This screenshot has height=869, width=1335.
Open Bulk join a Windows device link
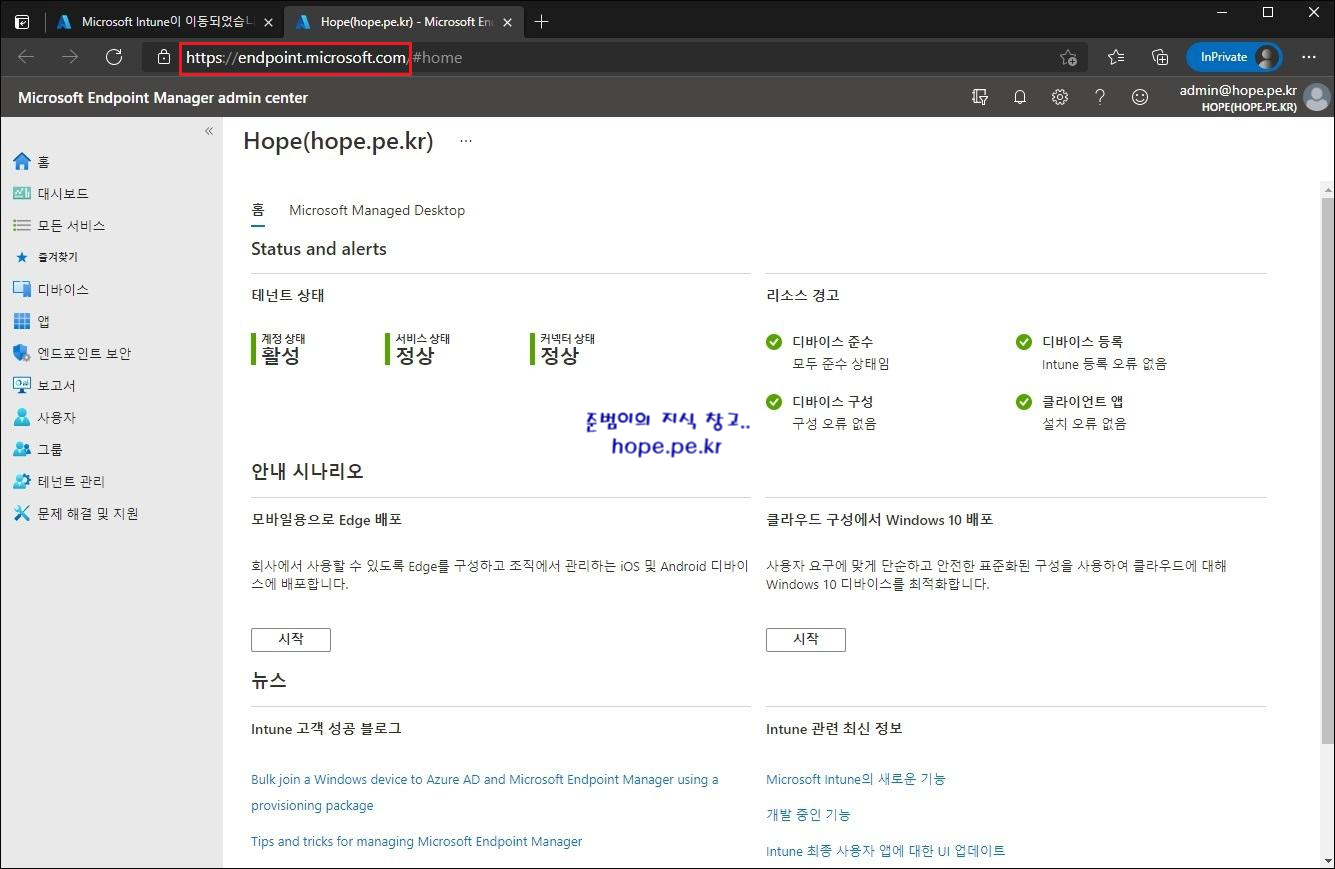tap(485, 792)
